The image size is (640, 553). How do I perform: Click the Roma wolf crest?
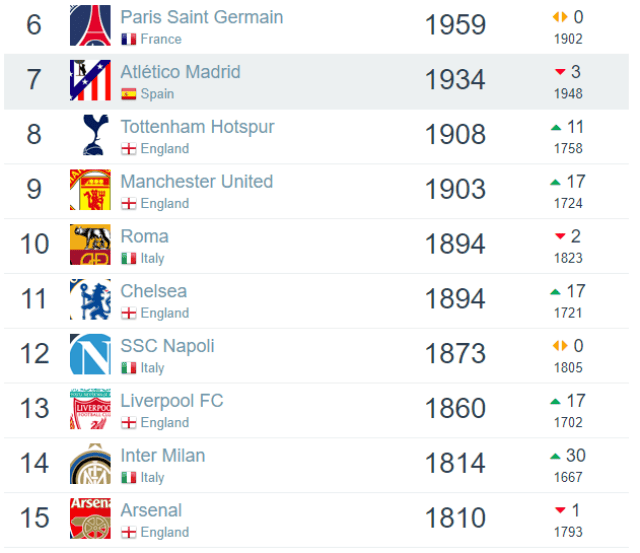tap(90, 244)
